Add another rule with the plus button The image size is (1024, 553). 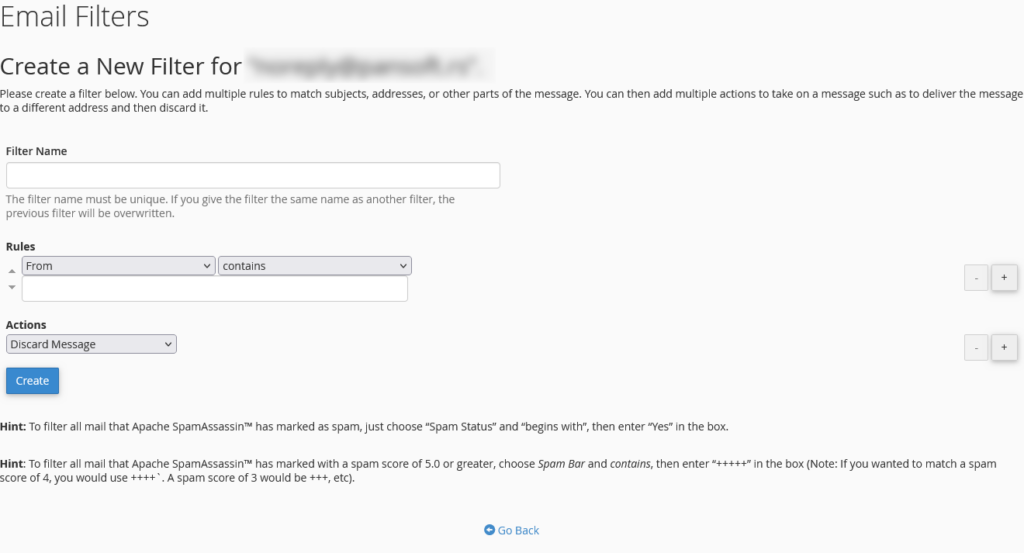click(1004, 278)
